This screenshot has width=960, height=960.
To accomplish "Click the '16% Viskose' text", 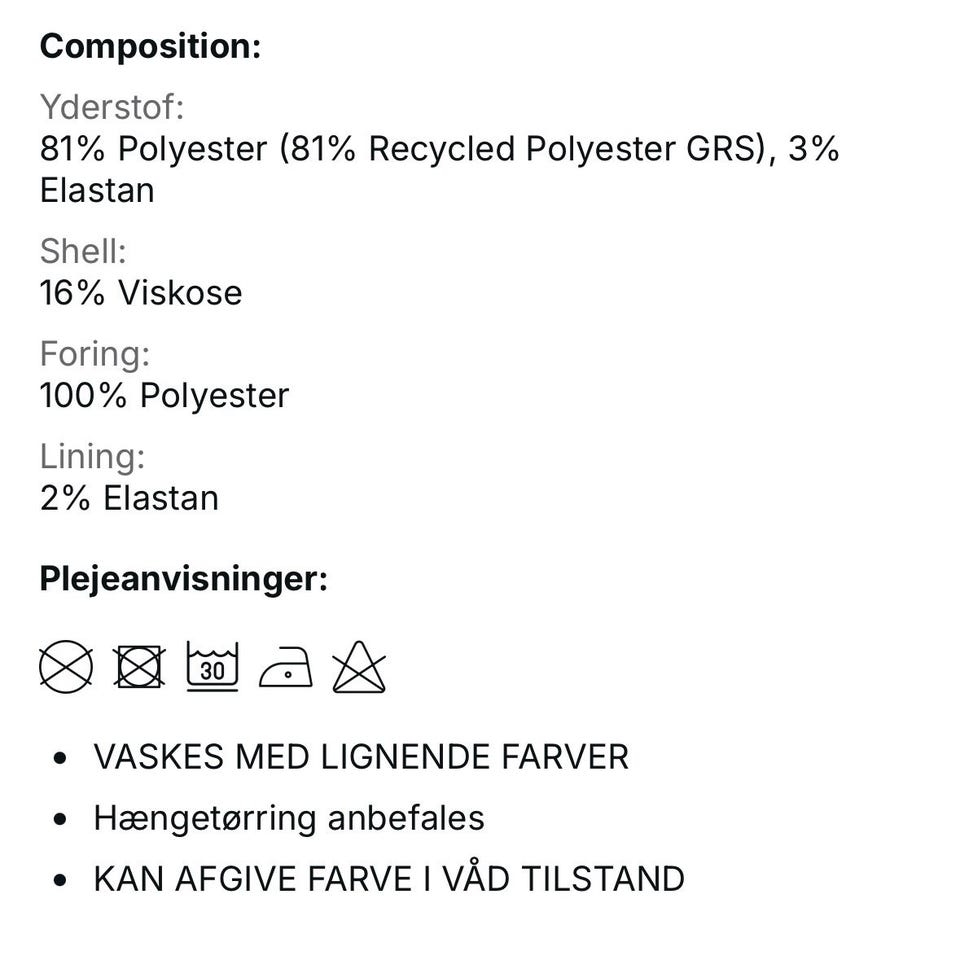I will coord(141,293).
